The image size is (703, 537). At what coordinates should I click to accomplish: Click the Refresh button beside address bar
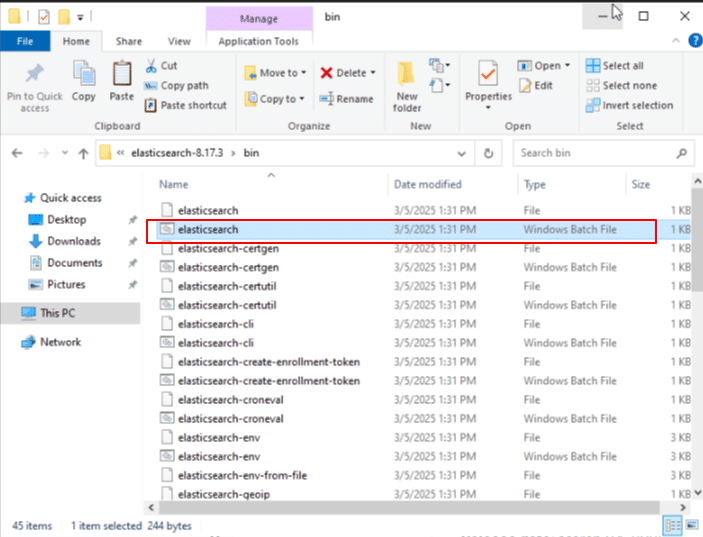coord(488,153)
